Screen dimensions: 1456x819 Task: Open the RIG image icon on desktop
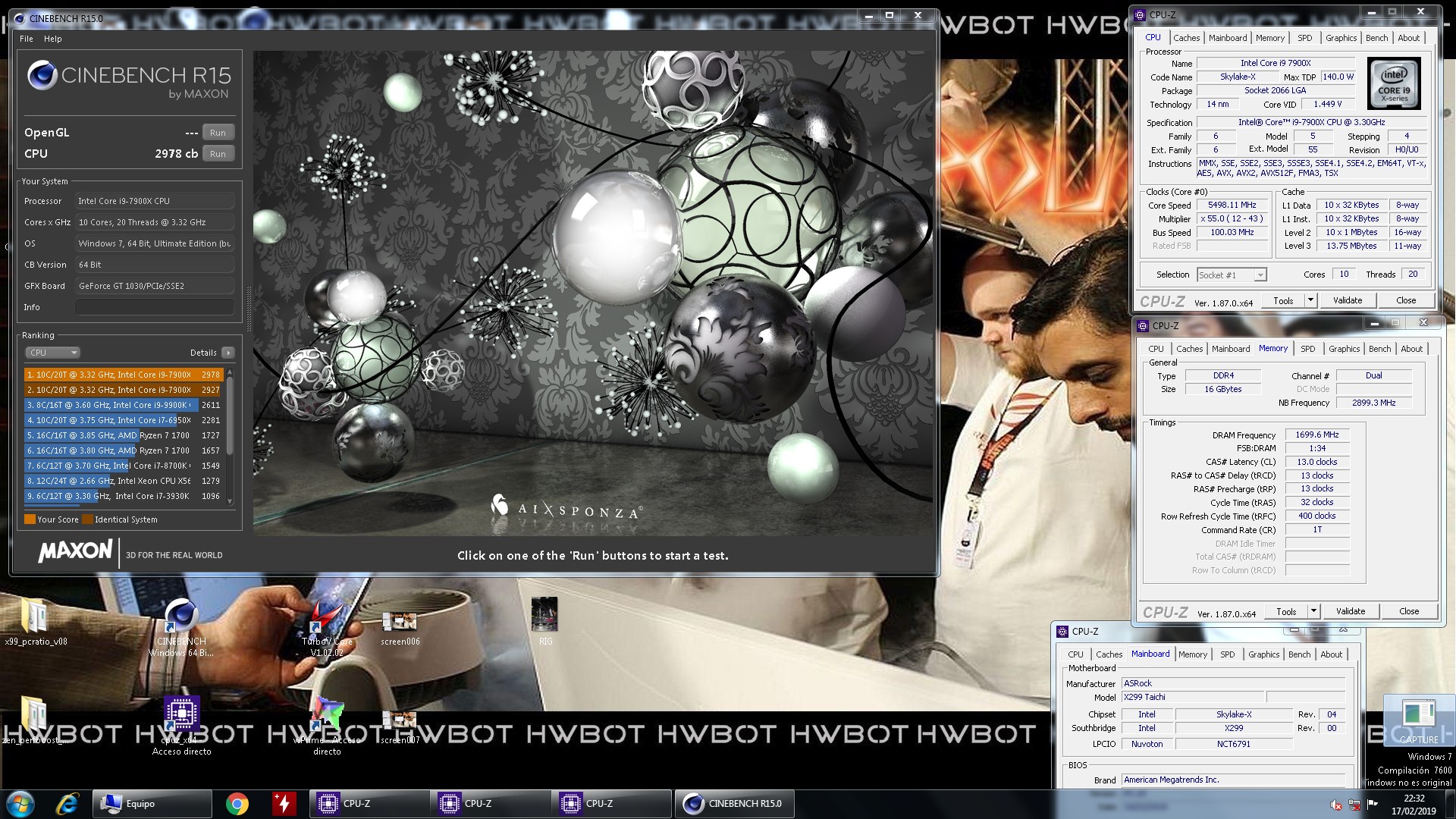[x=544, y=620]
